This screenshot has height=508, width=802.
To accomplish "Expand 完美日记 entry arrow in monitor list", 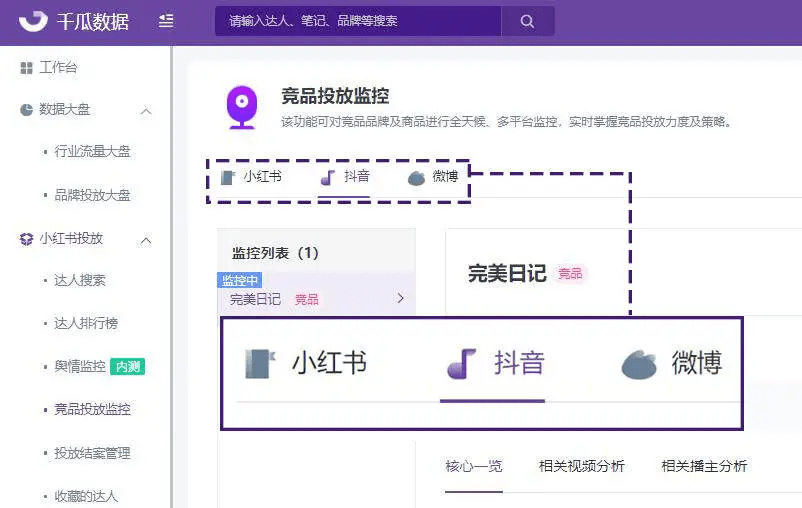I will pyautogui.click(x=400, y=298).
